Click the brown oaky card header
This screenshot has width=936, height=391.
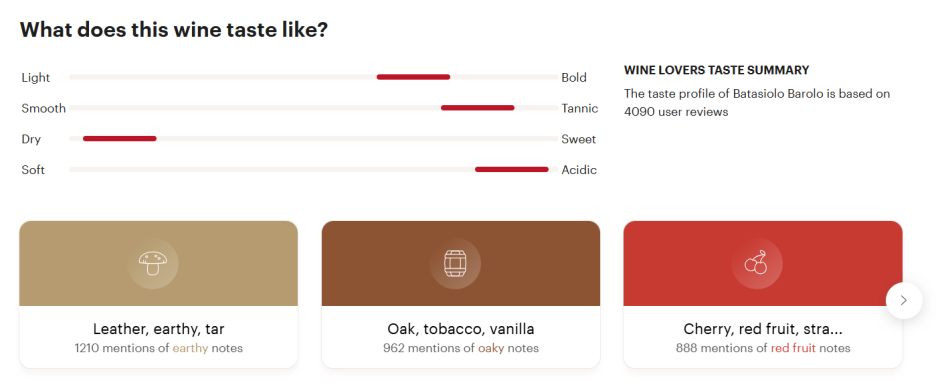pyautogui.click(x=461, y=264)
